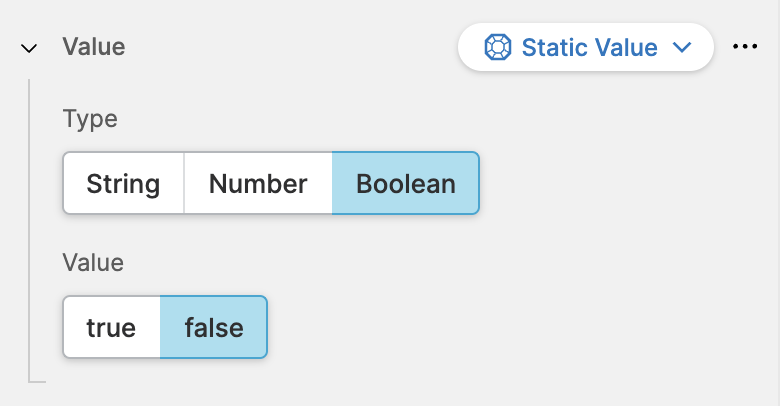The height and width of the screenshot is (406, 780).
Task: Choose the Boolean type option
Action: pos(406,183)
